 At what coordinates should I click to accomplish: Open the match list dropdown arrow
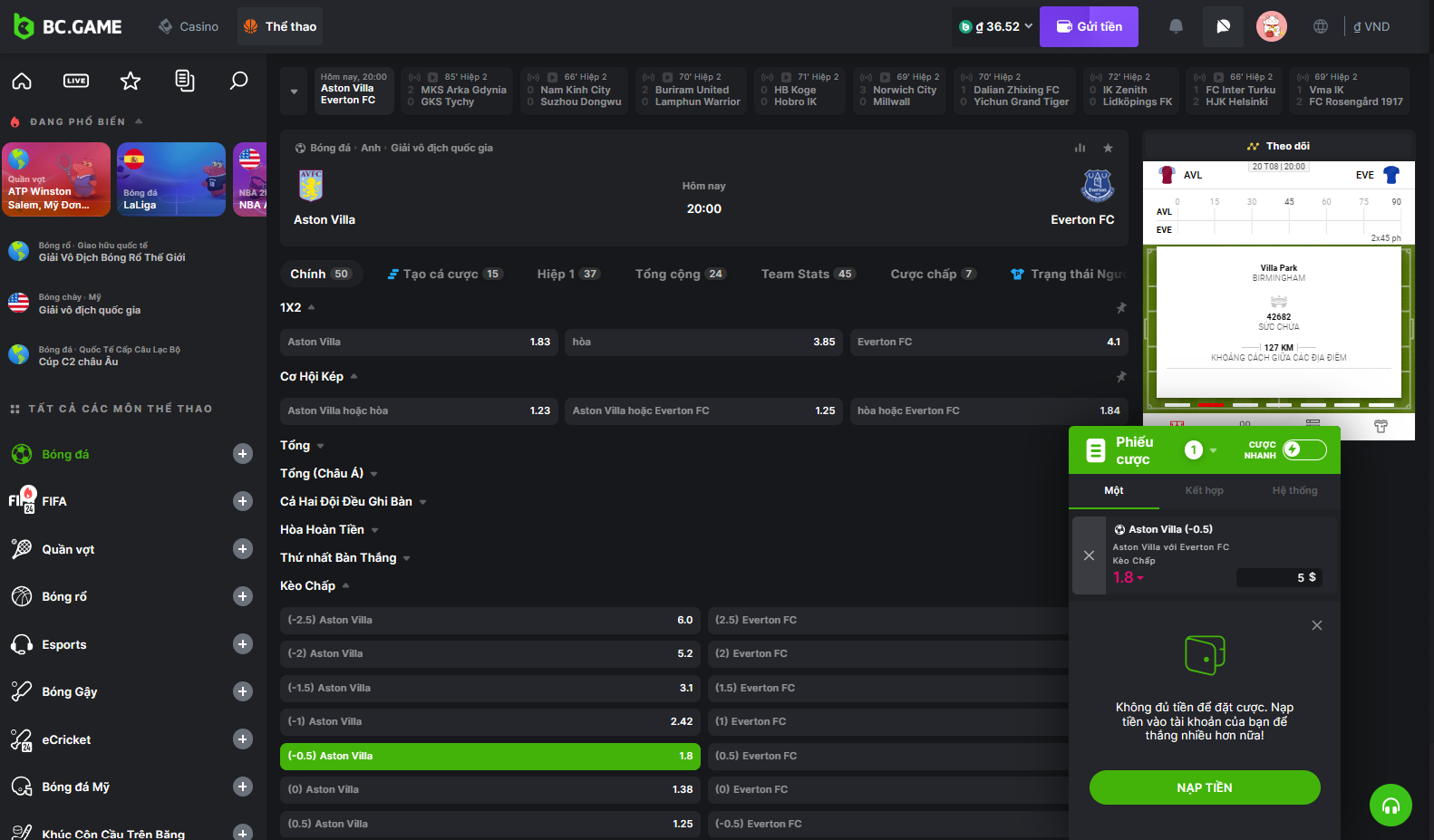coord(294,91)
